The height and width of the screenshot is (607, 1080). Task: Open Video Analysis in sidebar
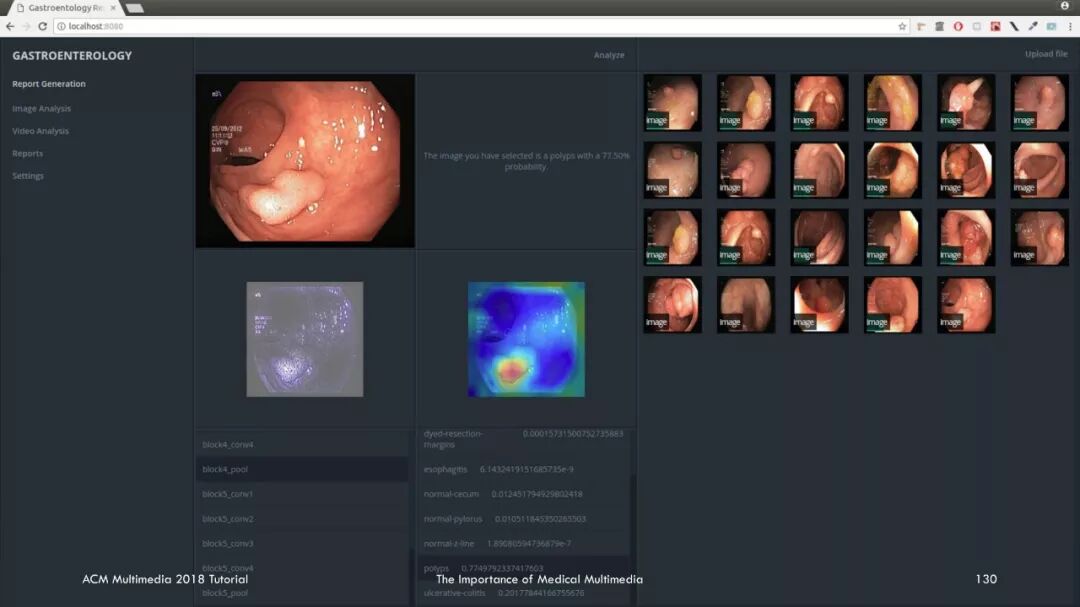tap(40, 131)
